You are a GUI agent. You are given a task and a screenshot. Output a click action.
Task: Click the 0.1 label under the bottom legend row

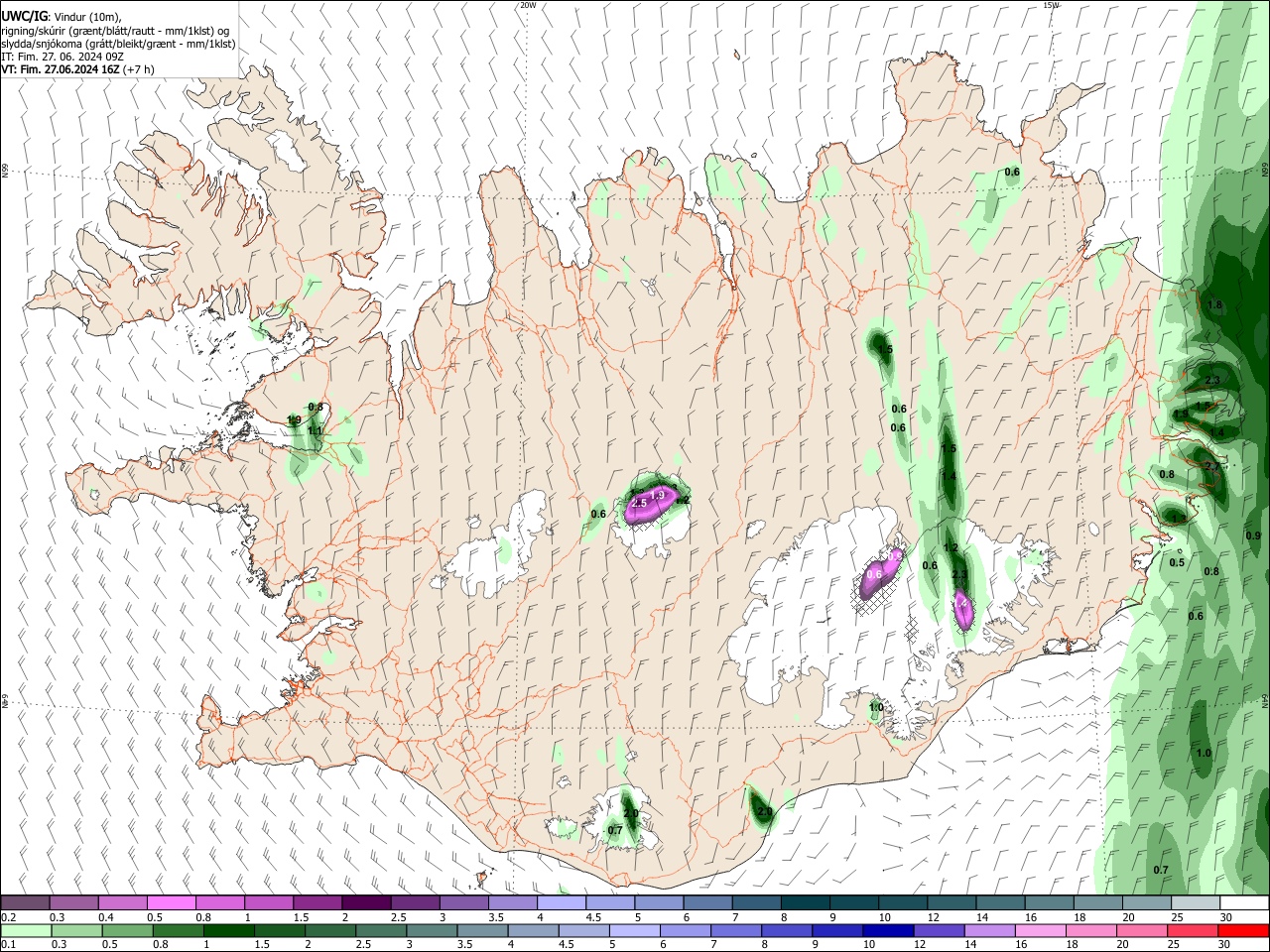pos(9,945)
